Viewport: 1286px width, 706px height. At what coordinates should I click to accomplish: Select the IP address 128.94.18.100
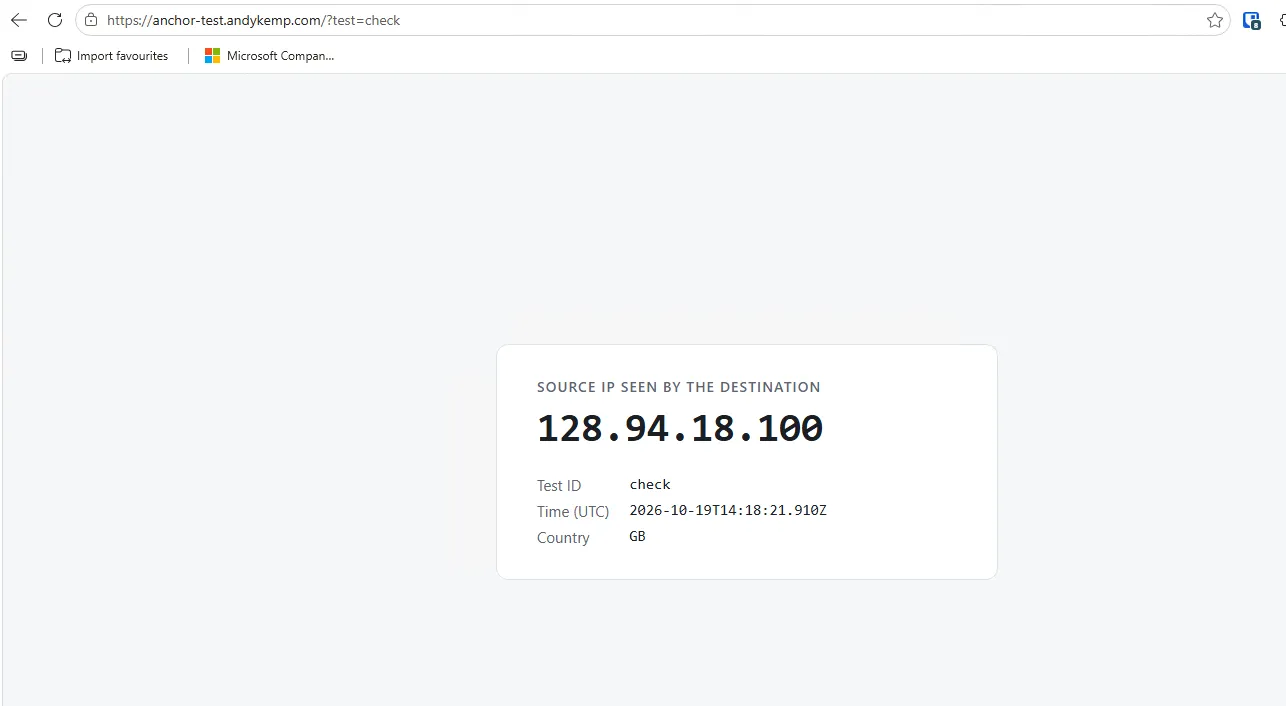click(x=680, y=429)
